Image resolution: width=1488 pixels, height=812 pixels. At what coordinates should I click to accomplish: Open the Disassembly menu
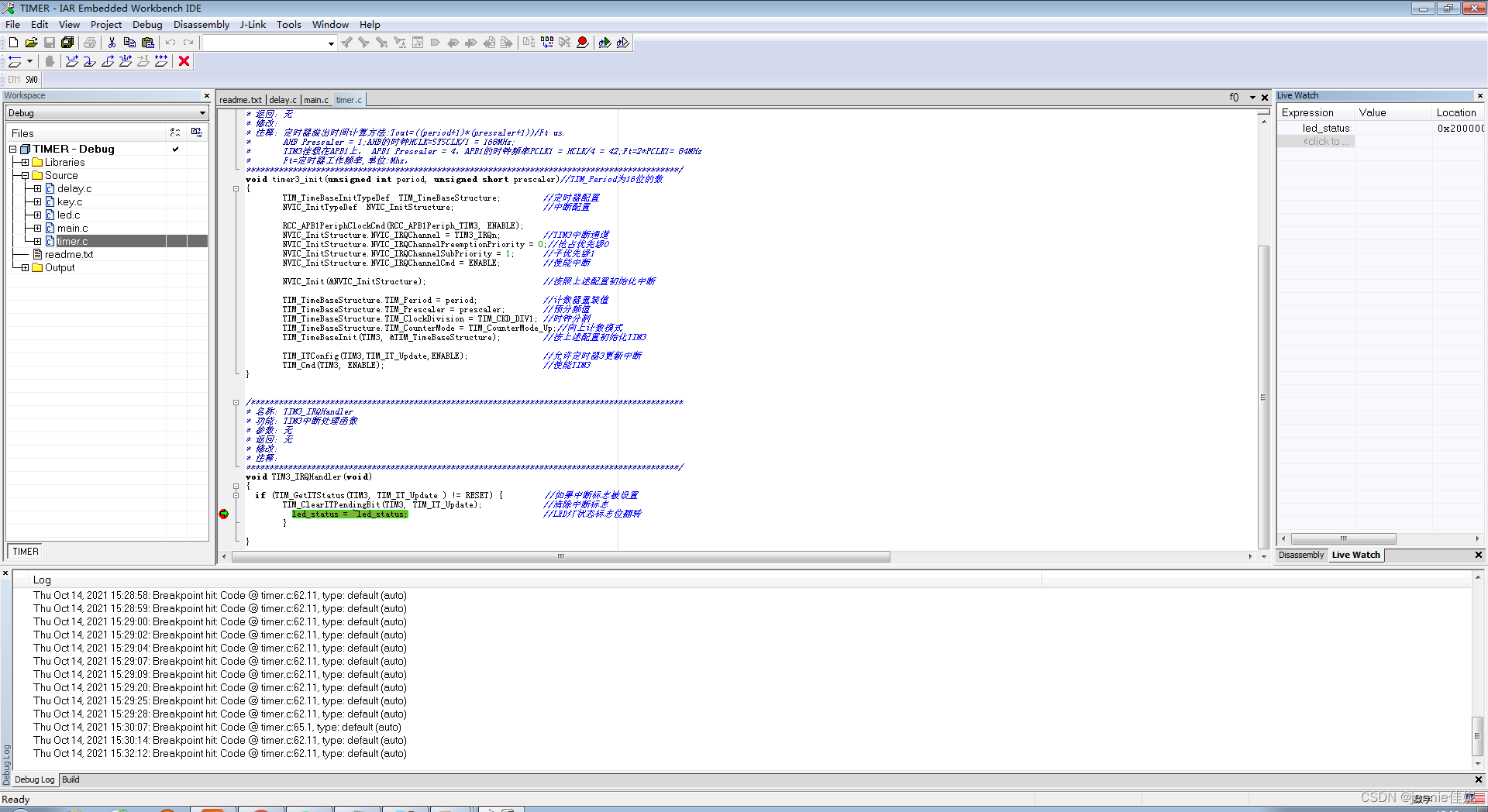point(201,24)
